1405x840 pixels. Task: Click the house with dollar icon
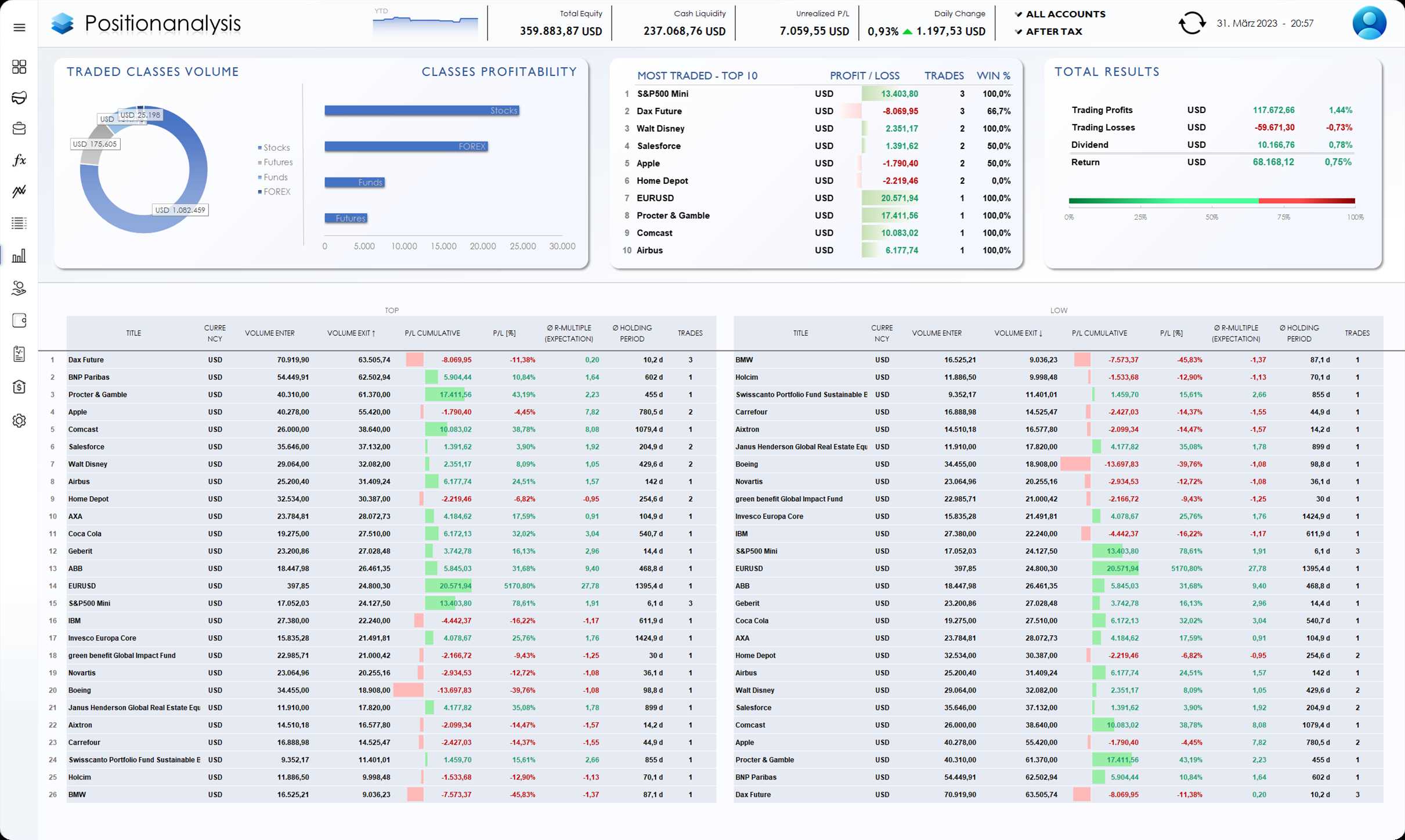pos(19,387)
